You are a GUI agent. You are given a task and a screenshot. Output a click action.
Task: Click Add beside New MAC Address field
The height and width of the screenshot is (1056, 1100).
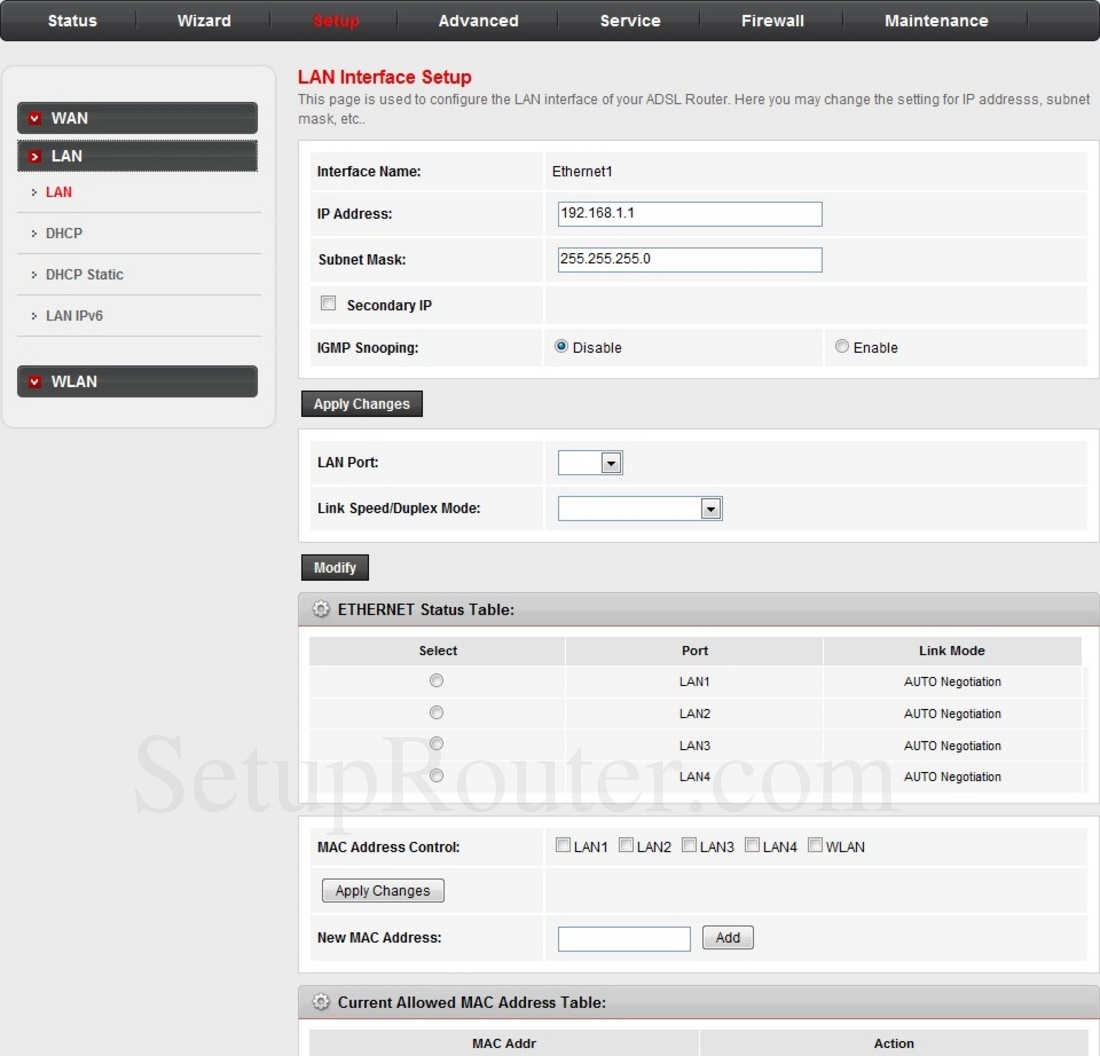tap(727, 937)
